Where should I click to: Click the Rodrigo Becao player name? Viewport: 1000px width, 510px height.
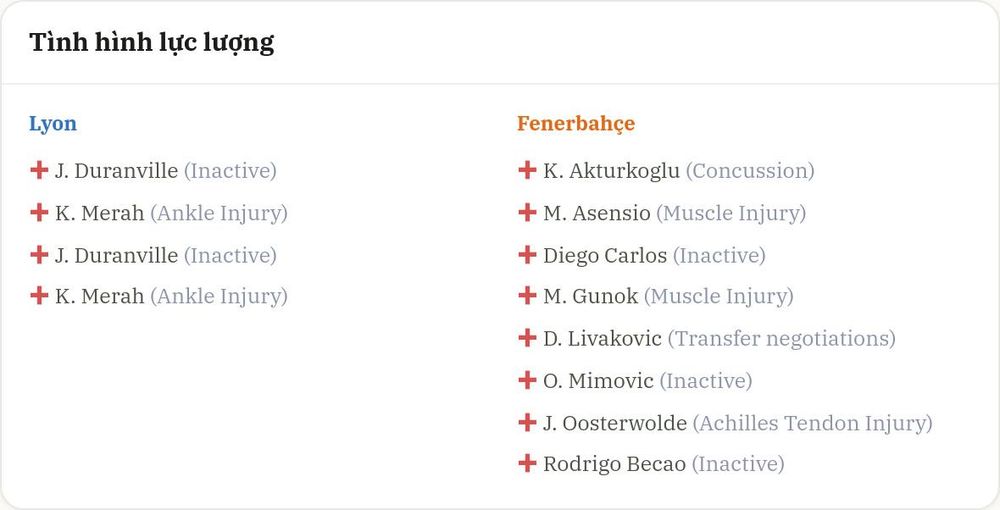pos(614,463)
